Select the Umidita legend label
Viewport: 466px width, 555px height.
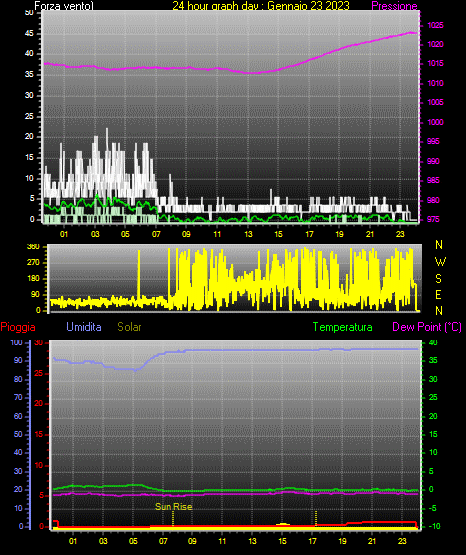(84, 327)
